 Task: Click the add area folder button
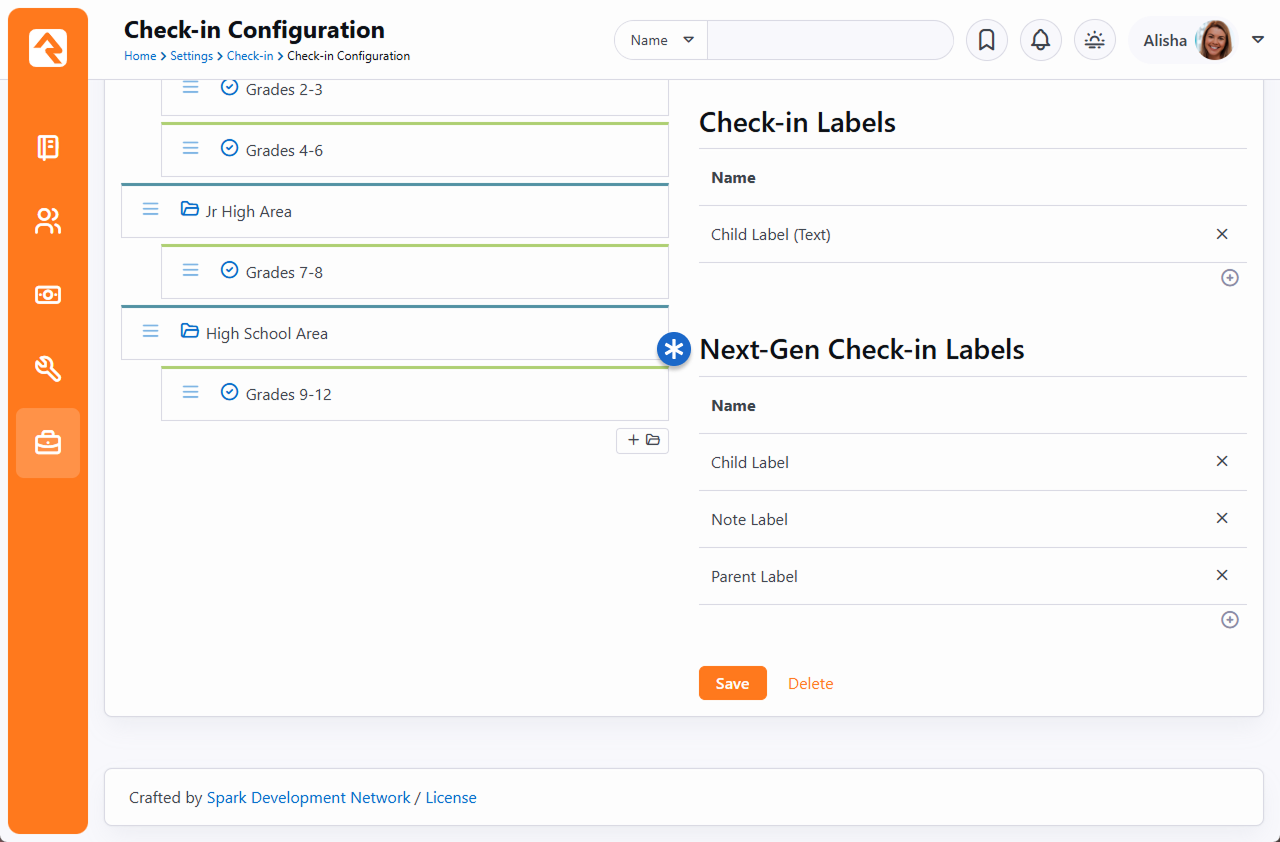click(x=642, y=440)
